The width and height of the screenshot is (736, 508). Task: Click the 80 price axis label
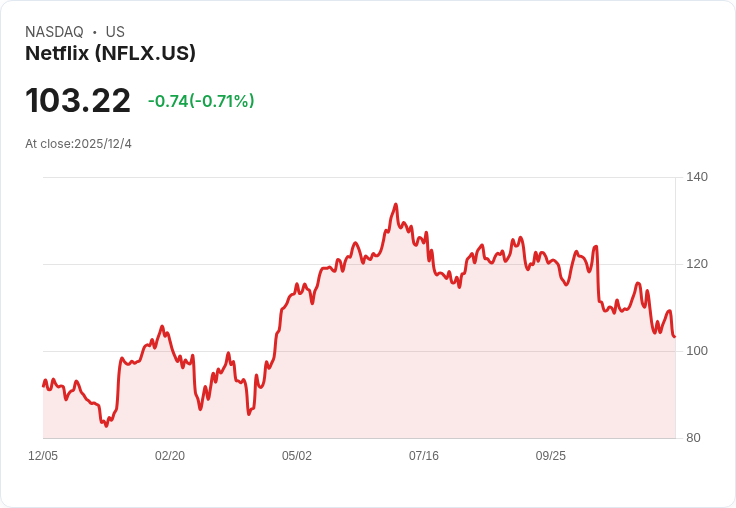(x=693, y=438)
